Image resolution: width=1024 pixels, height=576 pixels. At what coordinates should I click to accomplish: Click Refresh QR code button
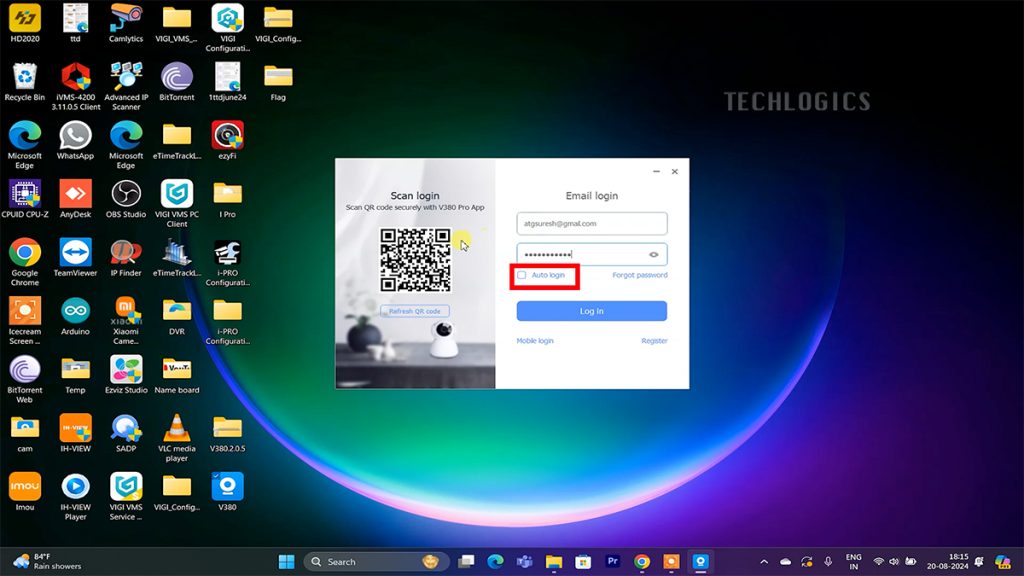(x=415, y=311)
